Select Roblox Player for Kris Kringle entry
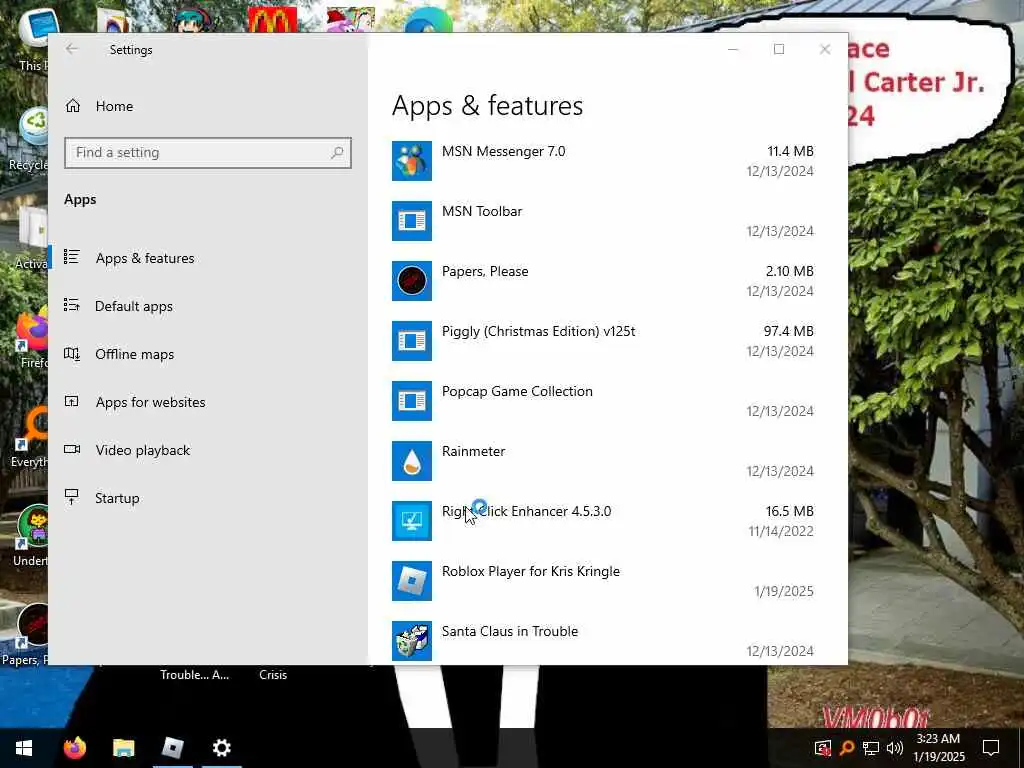The width and height of the screenshot is (1024, 768). click(603, 581)
